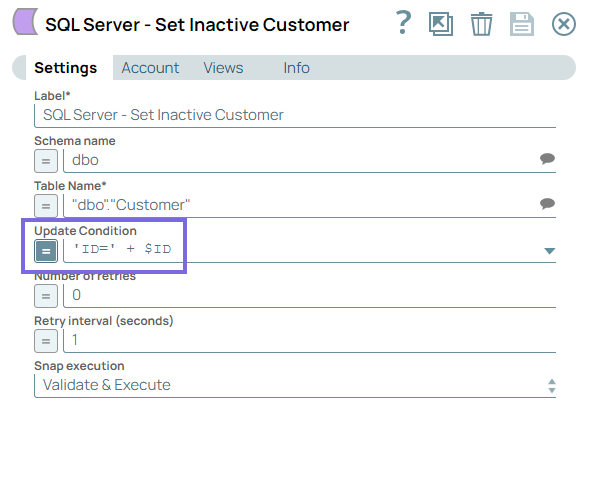The image size is (589, 491).
Task: Click the Label text field
Action: click(295, 115)
